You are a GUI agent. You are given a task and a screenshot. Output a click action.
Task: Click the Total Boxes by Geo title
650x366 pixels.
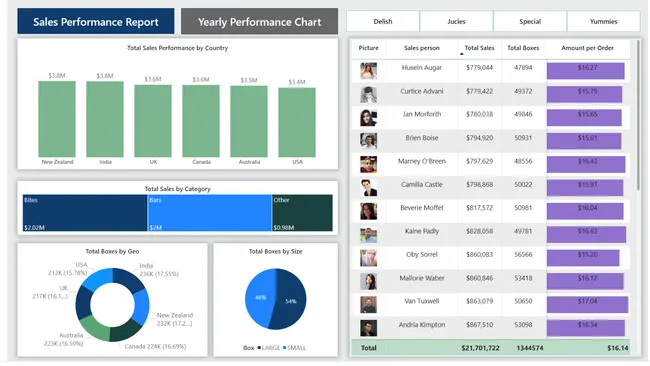[x=112, y=252]
